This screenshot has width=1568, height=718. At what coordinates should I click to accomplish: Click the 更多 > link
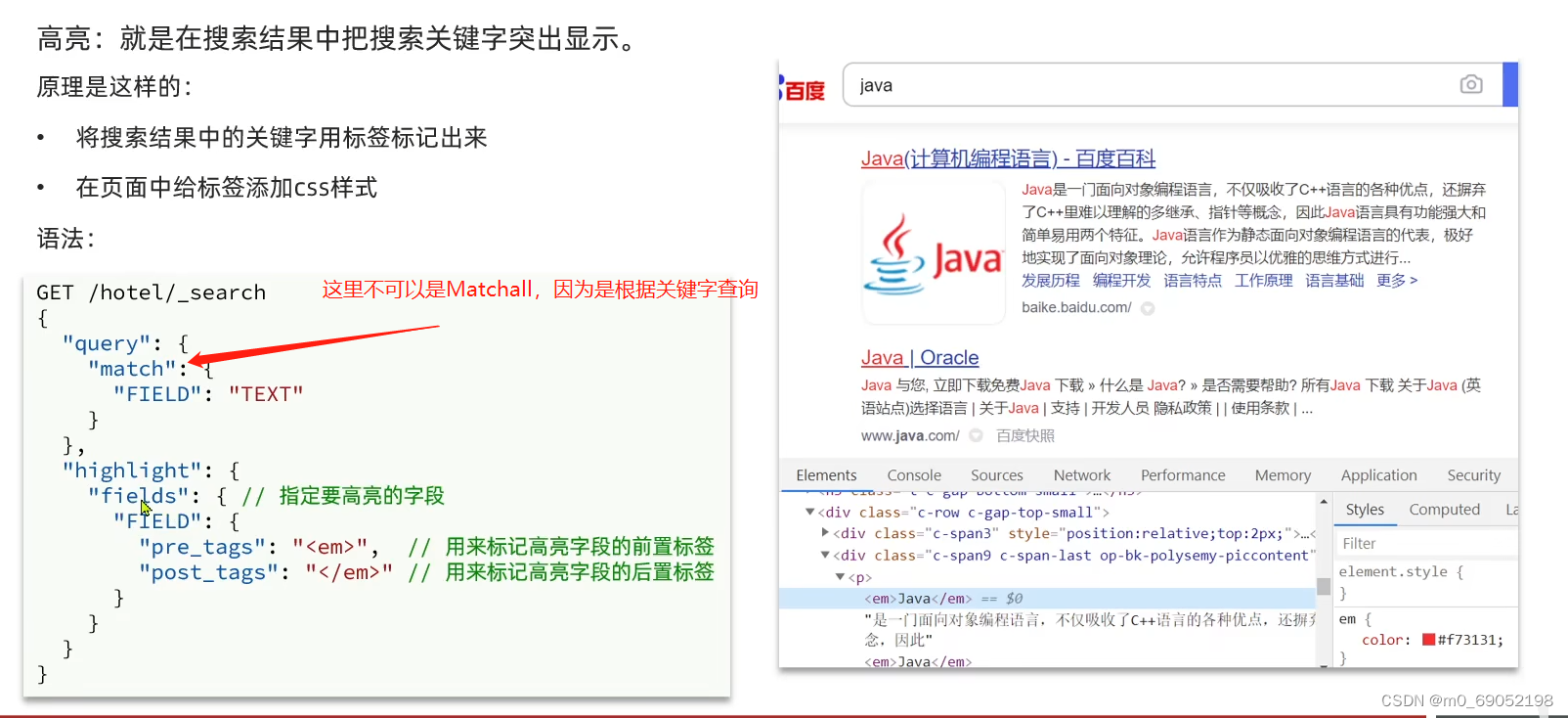(x=1397, y=281)
